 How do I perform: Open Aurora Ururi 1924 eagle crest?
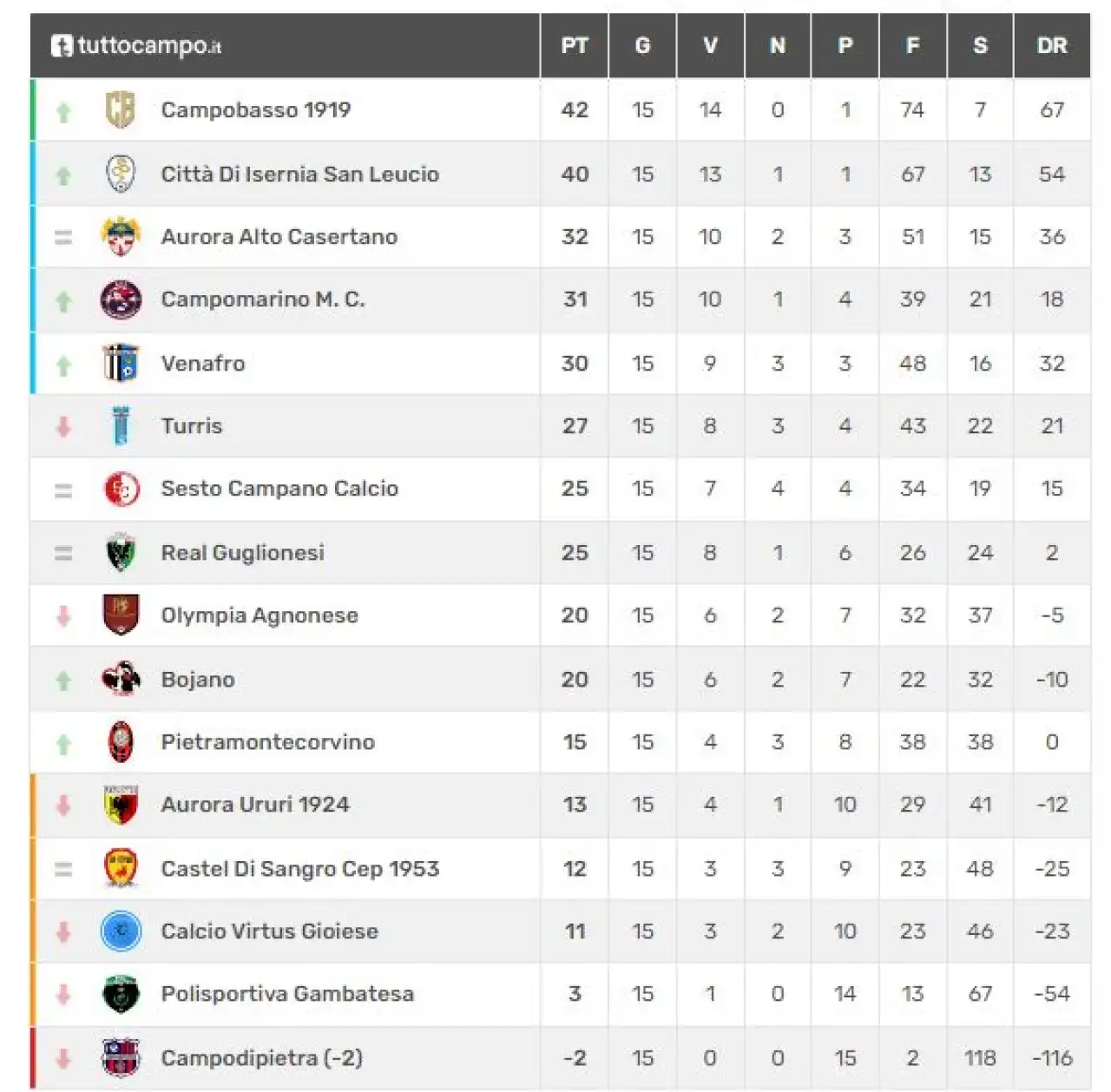tap(121, 805)
